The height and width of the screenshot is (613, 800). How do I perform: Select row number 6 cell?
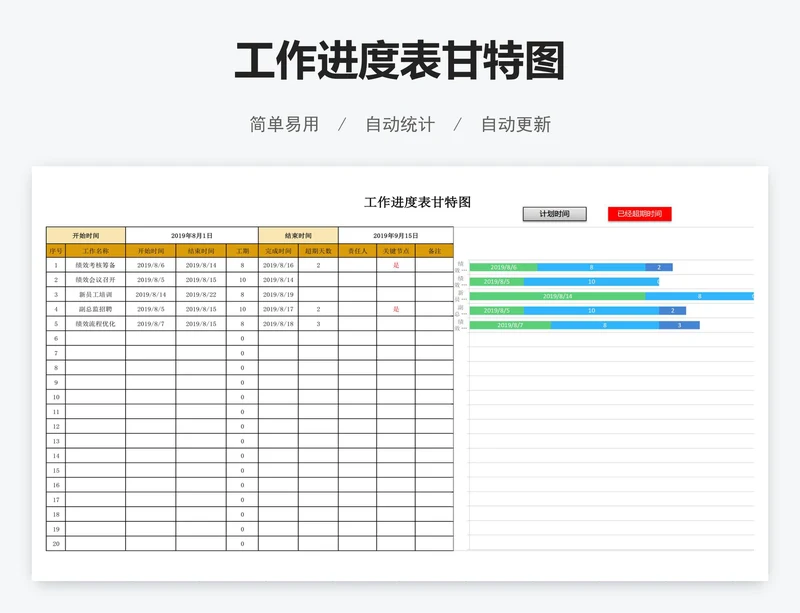pos(56,338)
